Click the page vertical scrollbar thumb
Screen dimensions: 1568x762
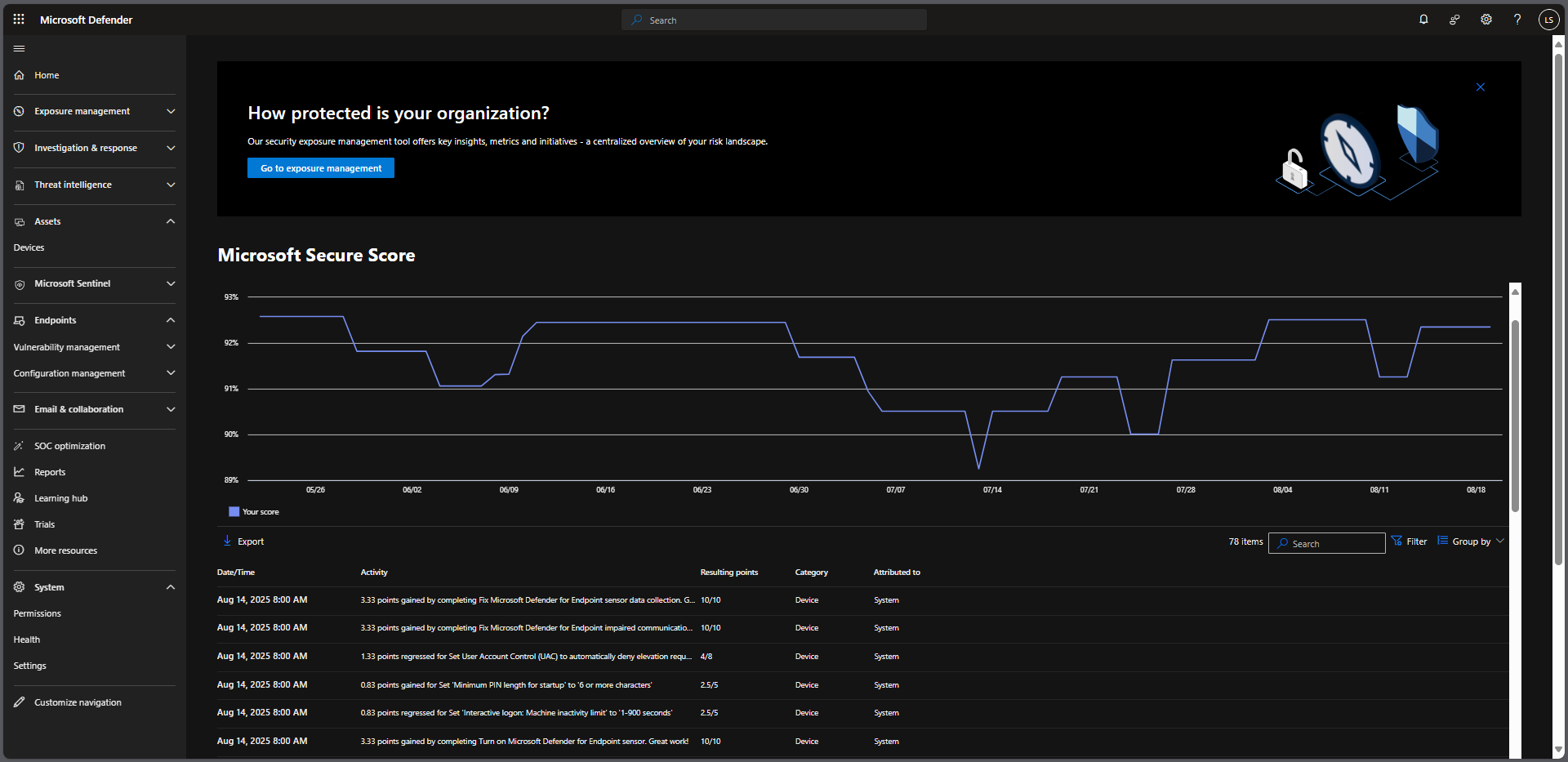[x=1558, y=310]
